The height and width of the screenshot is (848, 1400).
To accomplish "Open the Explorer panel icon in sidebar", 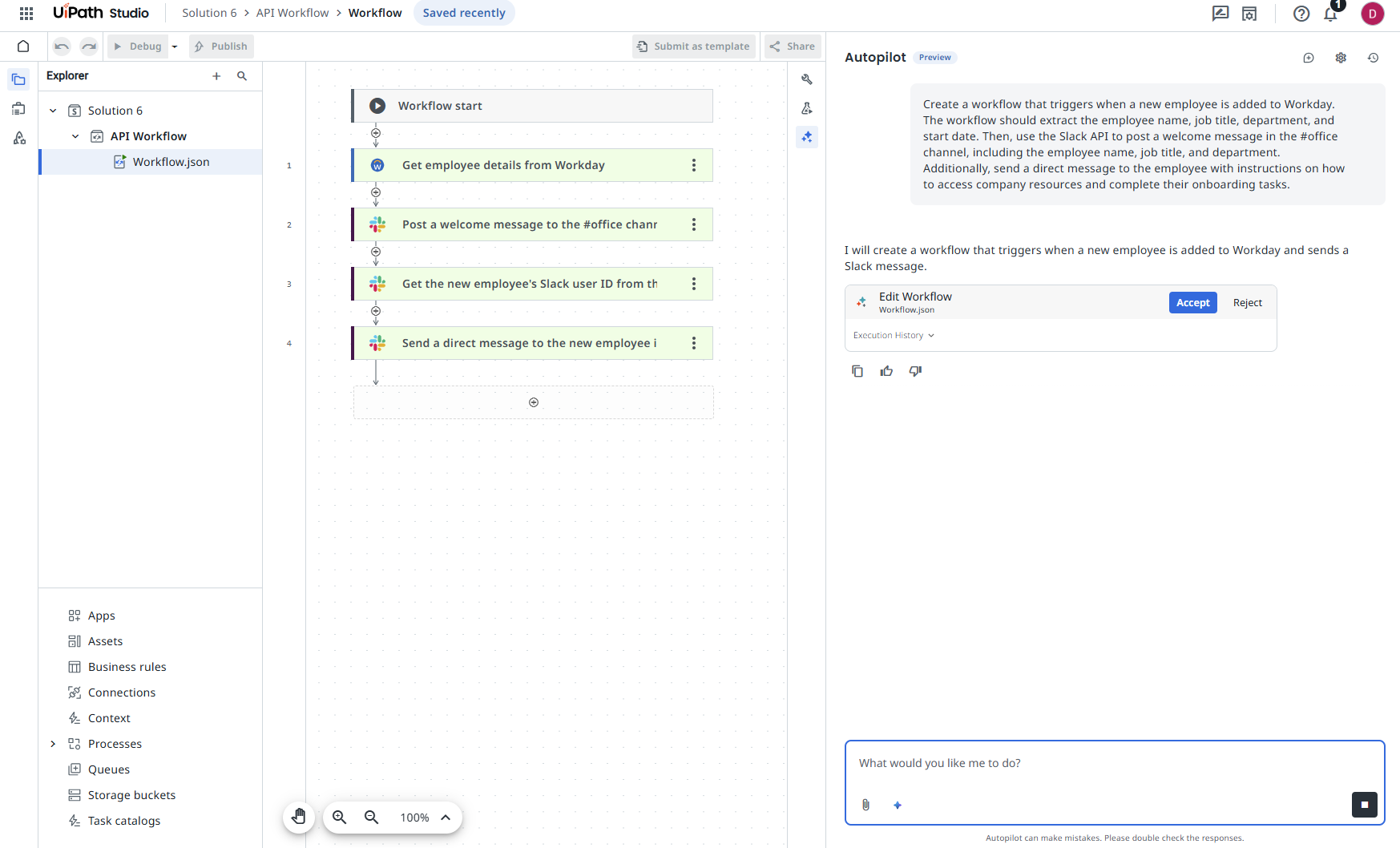I will pyautogui.click(x=18, y=79).
